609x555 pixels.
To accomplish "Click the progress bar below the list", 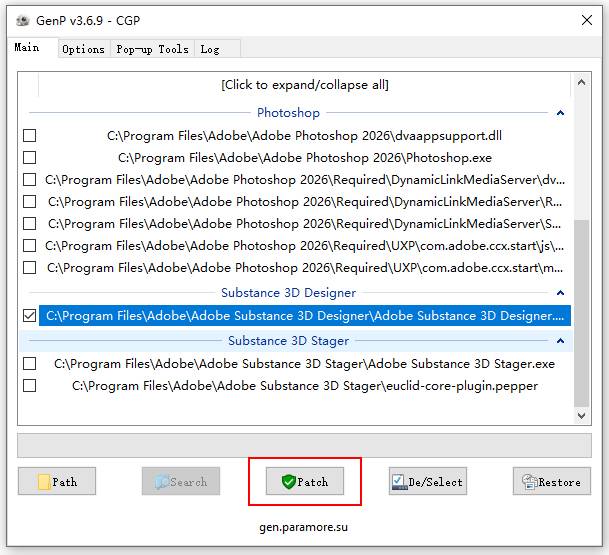I will click(x=304, y=445).
